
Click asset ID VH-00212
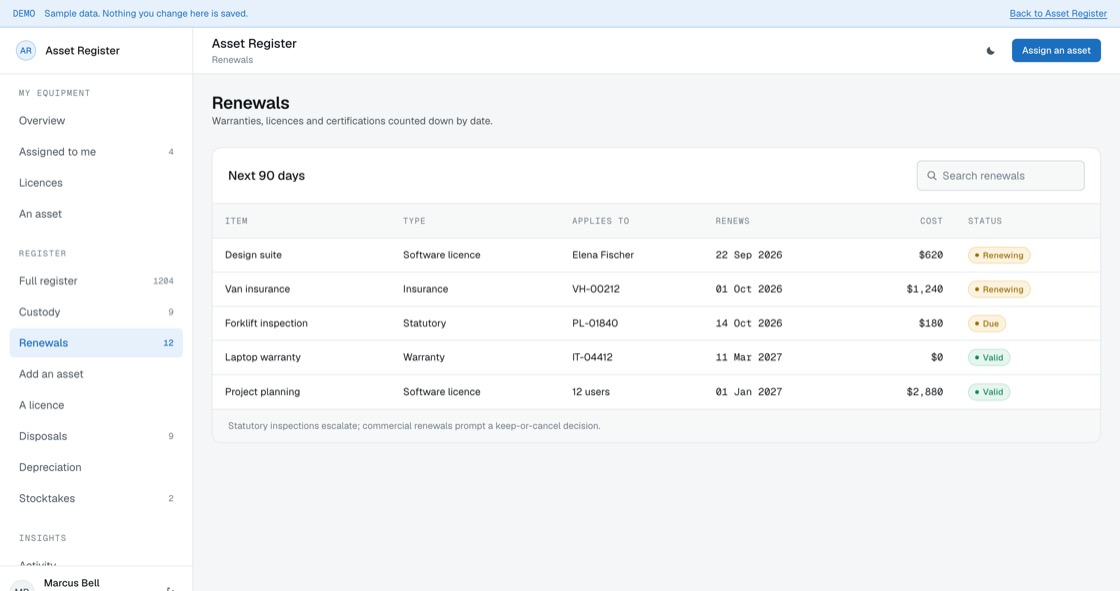(596, 289)
